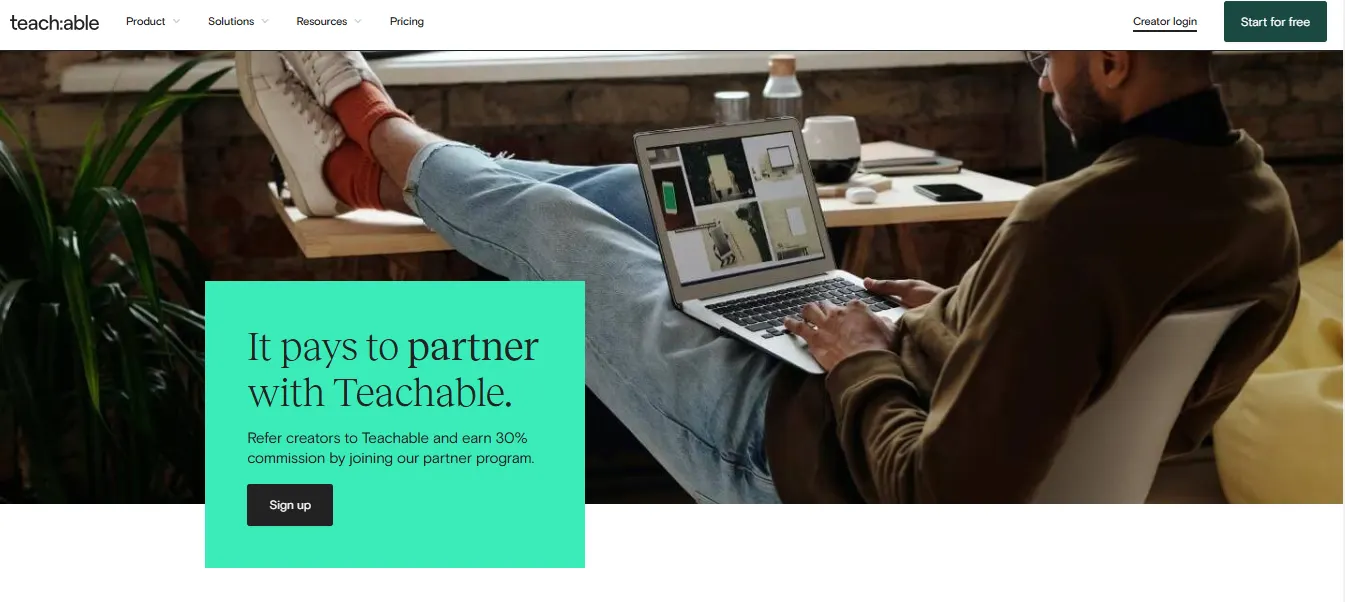Open the Solutions menu label

[231, 21]
